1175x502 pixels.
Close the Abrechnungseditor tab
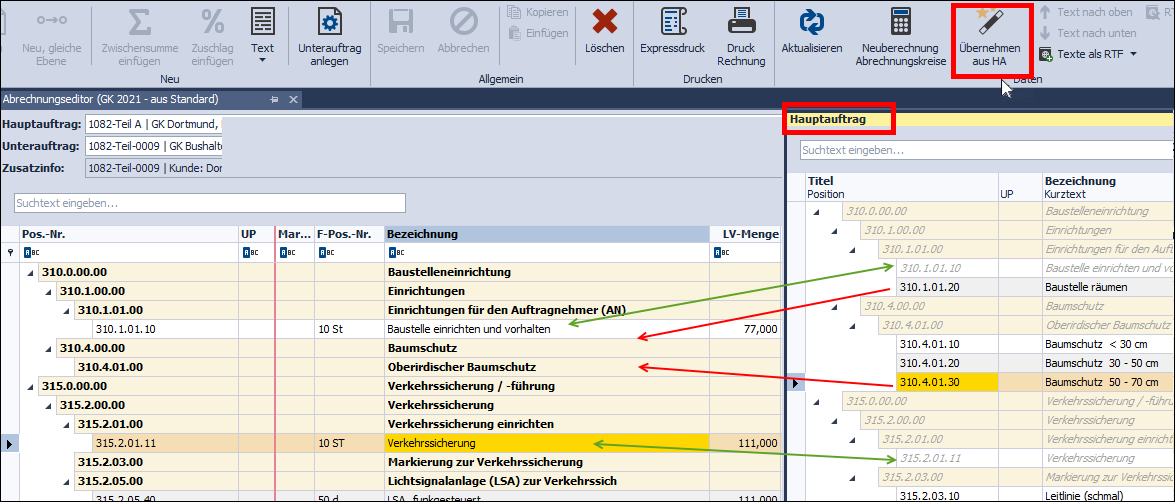click(x=293, y=100)
